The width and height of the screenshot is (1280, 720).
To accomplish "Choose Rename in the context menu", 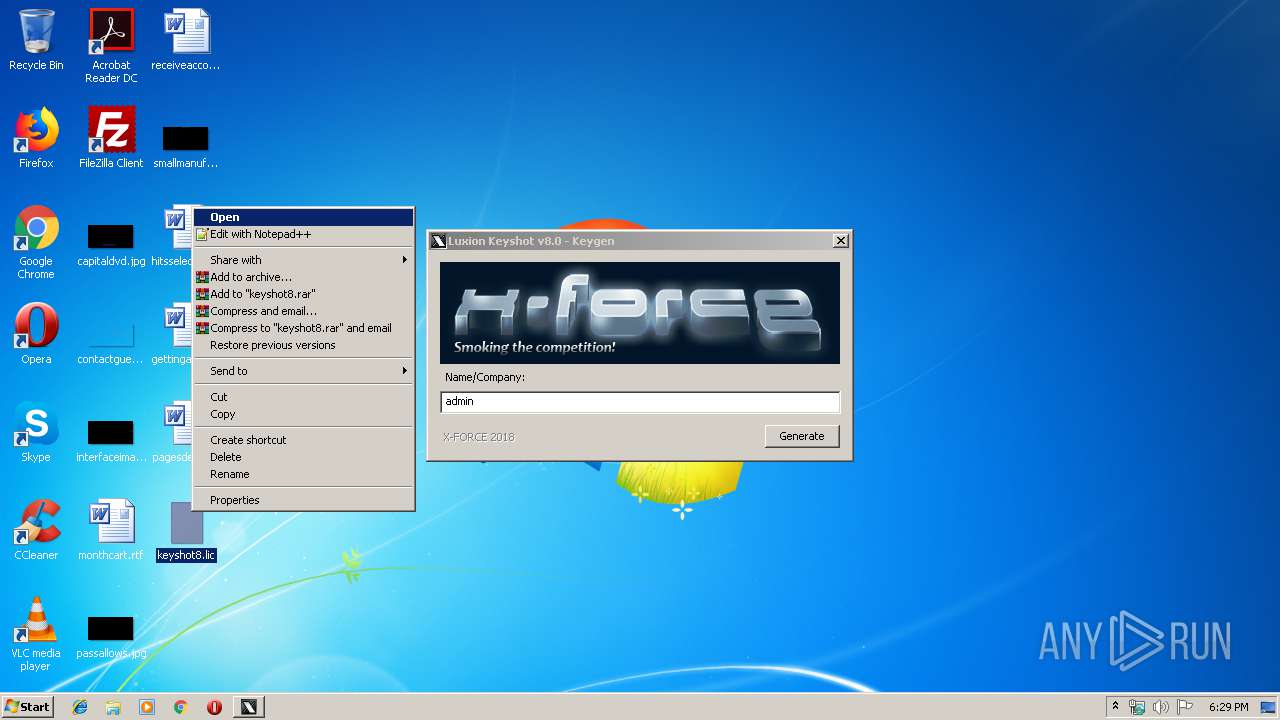I will coord(304,474).
